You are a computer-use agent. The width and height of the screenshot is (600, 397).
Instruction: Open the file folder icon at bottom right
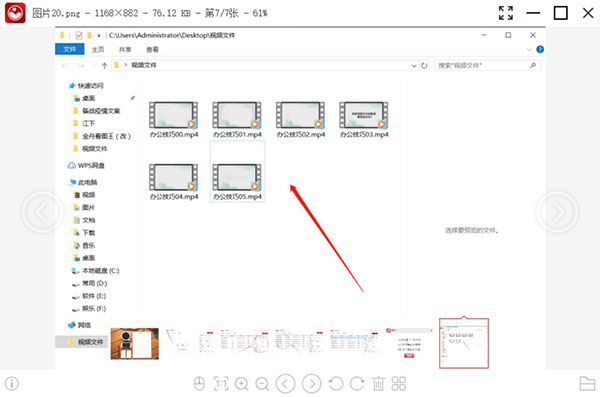click(x=587, y=383)
